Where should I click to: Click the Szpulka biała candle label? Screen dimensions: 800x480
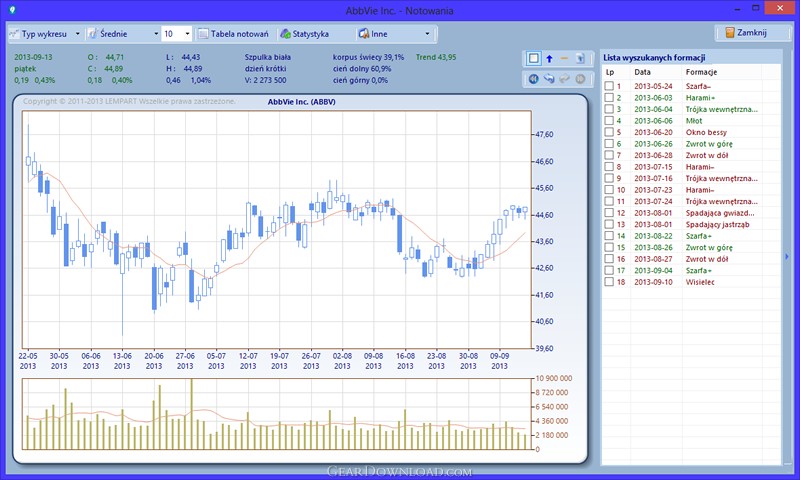click(267, 57)
